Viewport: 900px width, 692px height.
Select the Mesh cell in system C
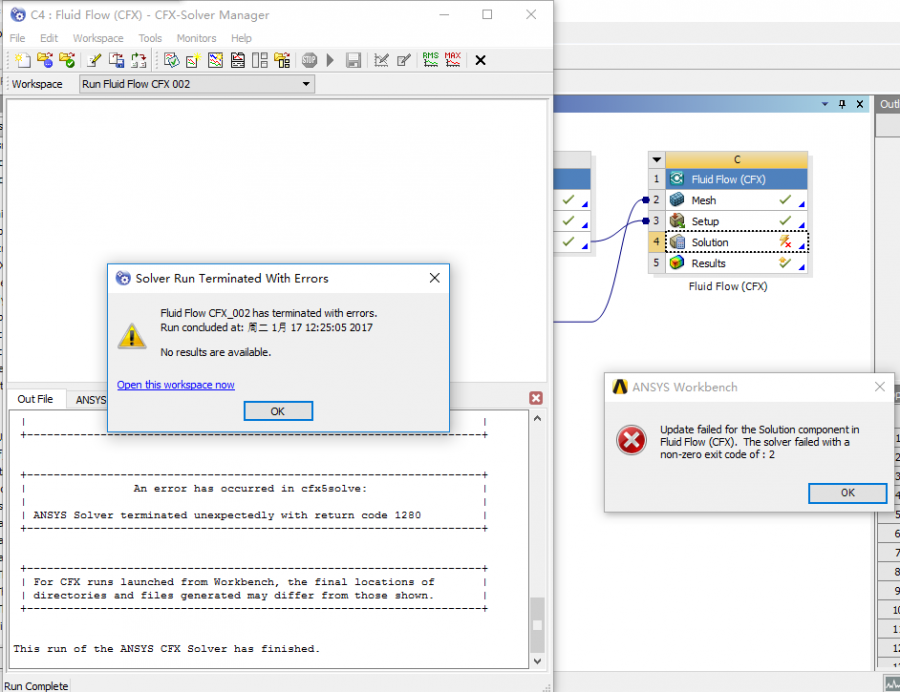coord(736,200)
